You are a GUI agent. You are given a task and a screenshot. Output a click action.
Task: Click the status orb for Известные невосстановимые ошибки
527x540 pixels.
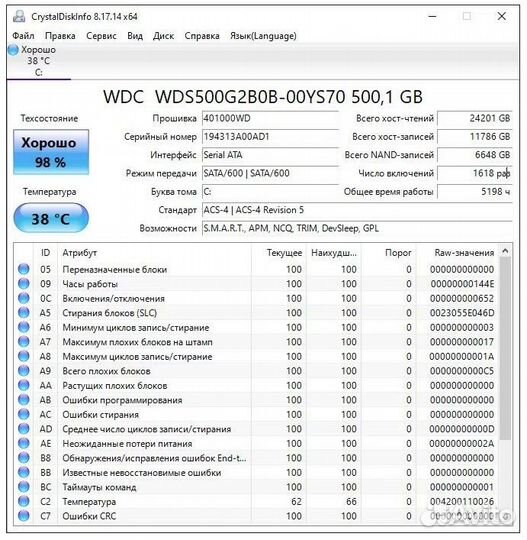24,472
